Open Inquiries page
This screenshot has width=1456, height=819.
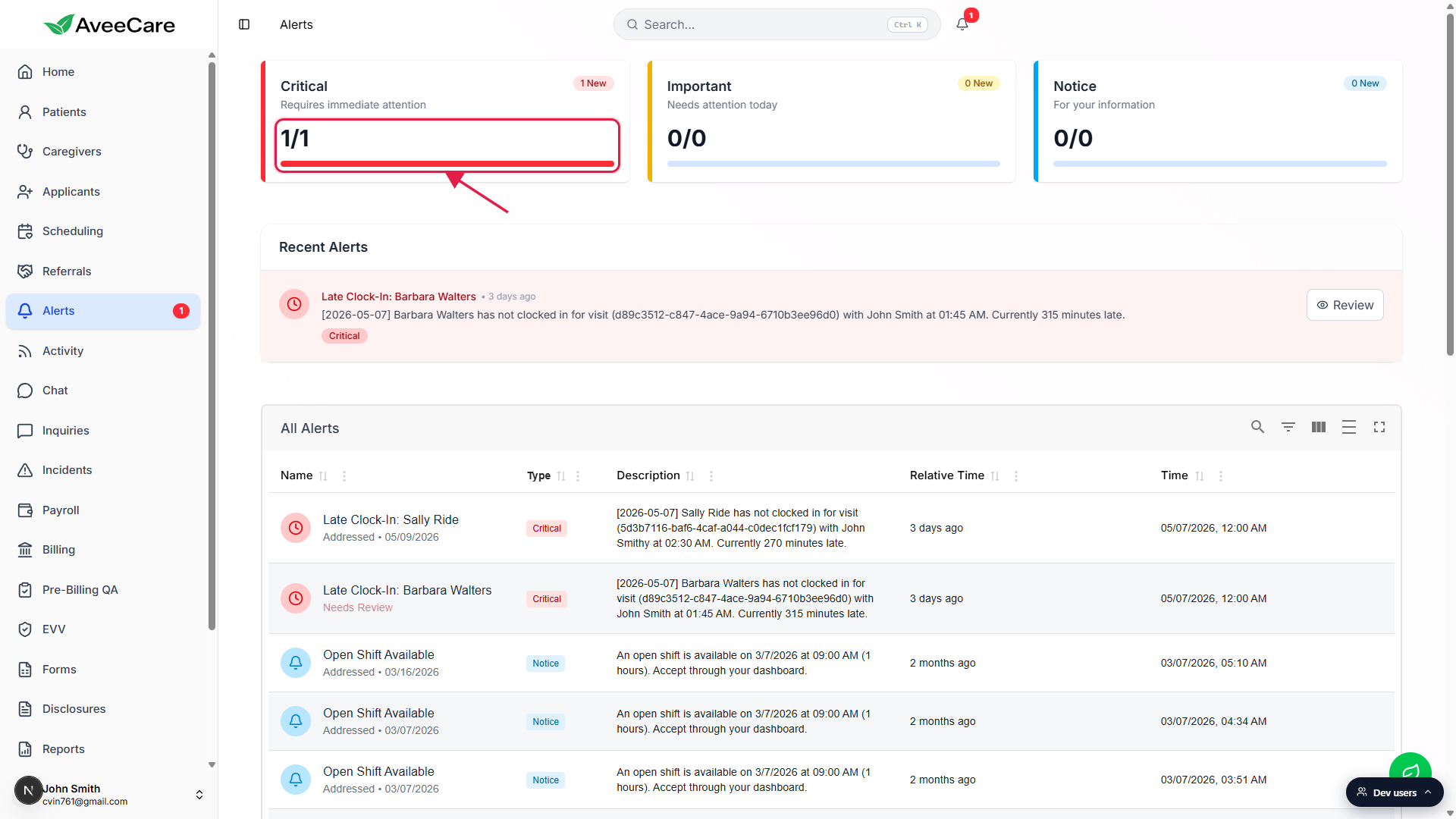pyautogui.click(x=103, y=431)
